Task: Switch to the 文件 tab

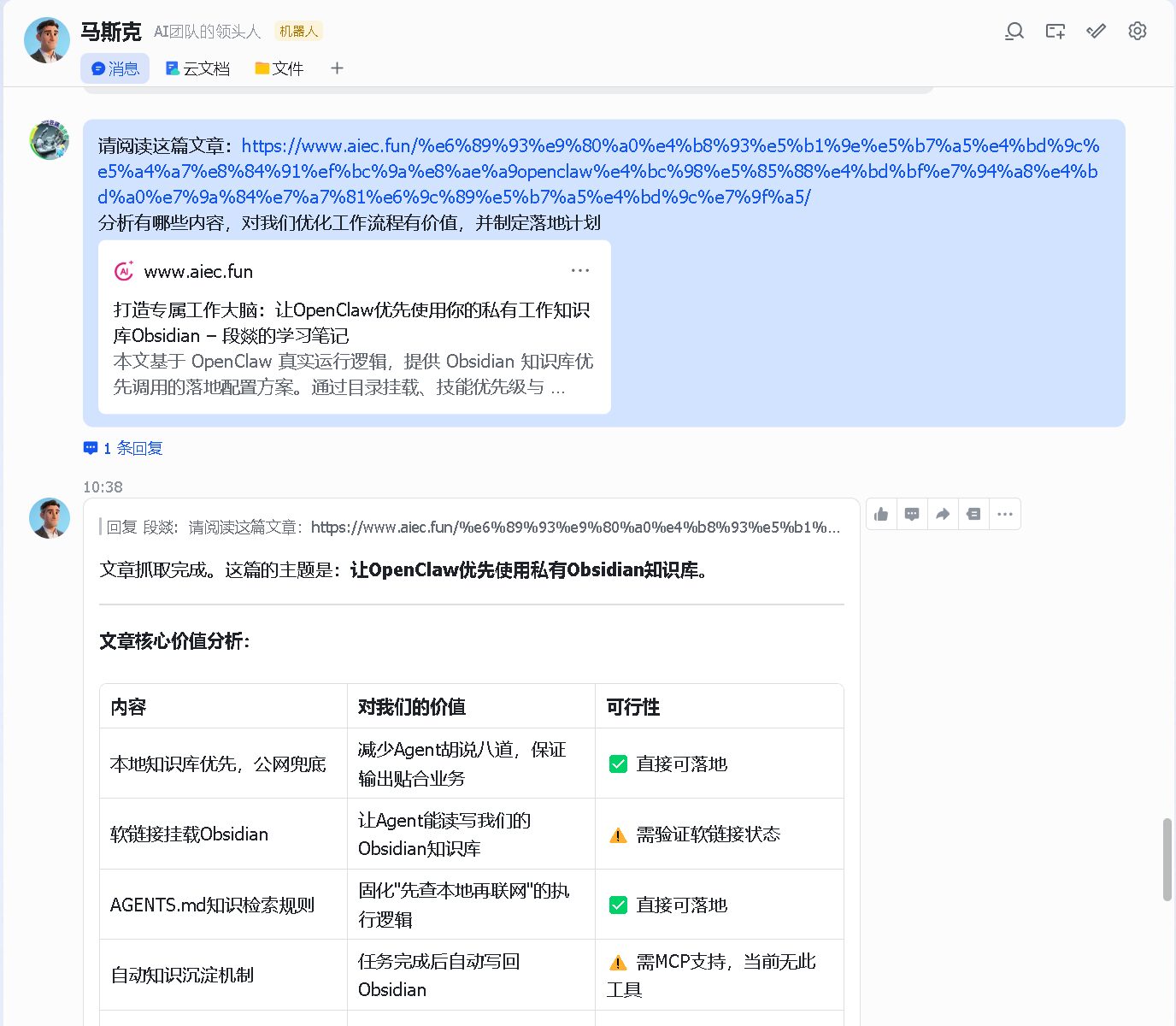Action: [x=279, y=68]
